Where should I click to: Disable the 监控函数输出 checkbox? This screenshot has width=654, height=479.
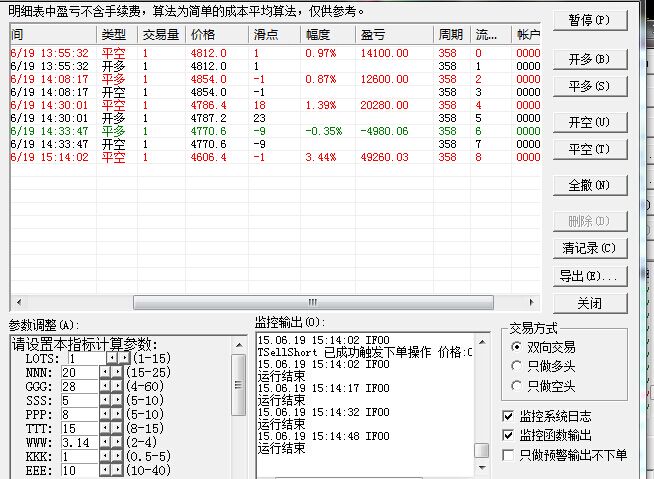tap(509, 435)
